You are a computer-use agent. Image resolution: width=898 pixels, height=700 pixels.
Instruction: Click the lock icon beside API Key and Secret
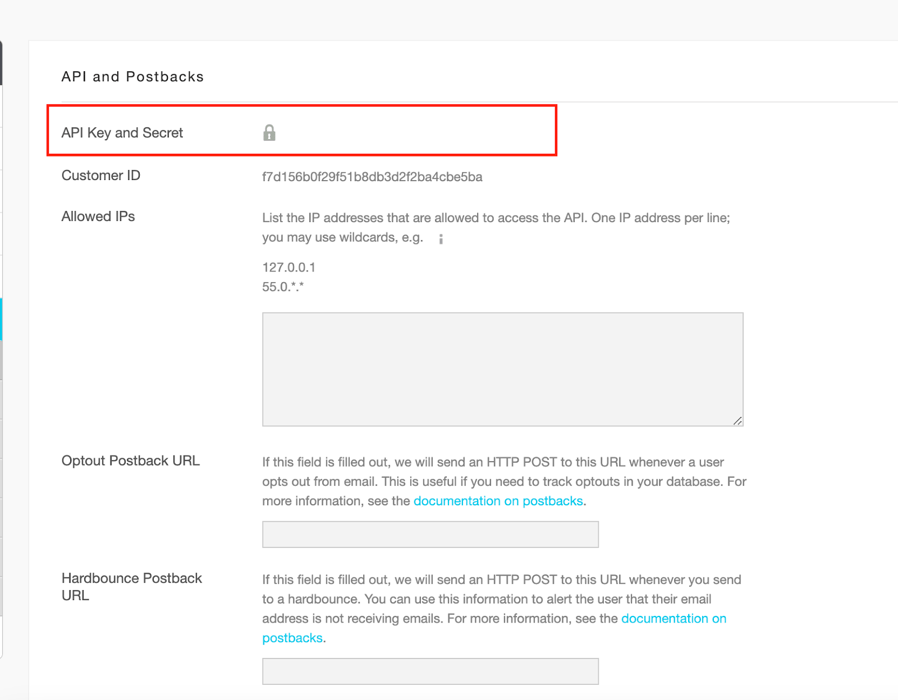tap(268, 132)
